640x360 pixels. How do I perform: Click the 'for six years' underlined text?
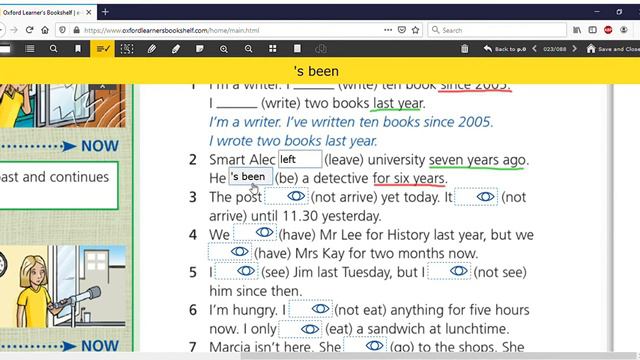[409, 178]
